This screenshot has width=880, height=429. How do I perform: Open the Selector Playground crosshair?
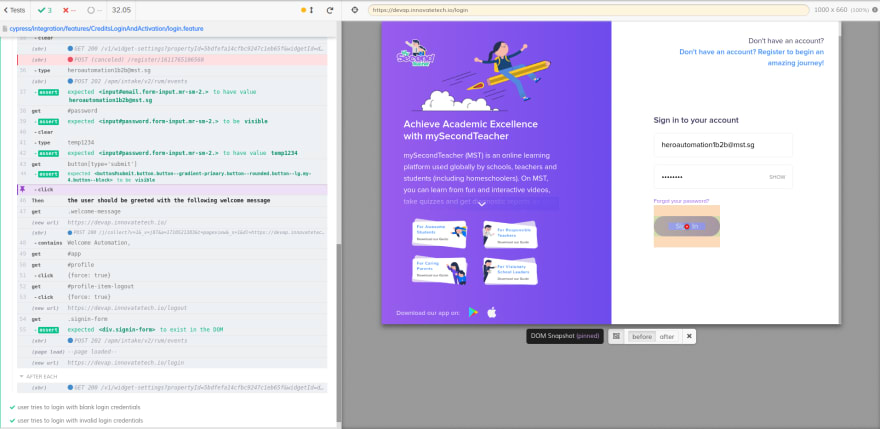(355, 10)
